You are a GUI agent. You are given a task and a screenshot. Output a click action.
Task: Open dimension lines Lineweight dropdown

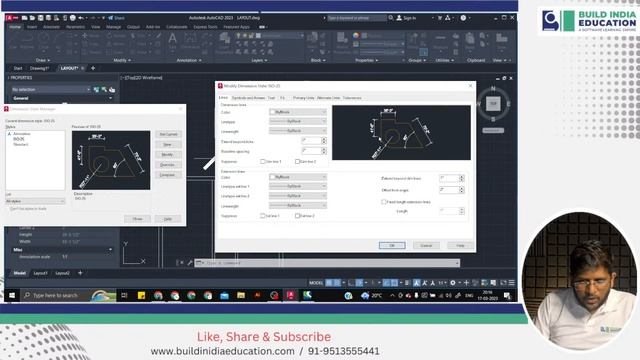298,131
